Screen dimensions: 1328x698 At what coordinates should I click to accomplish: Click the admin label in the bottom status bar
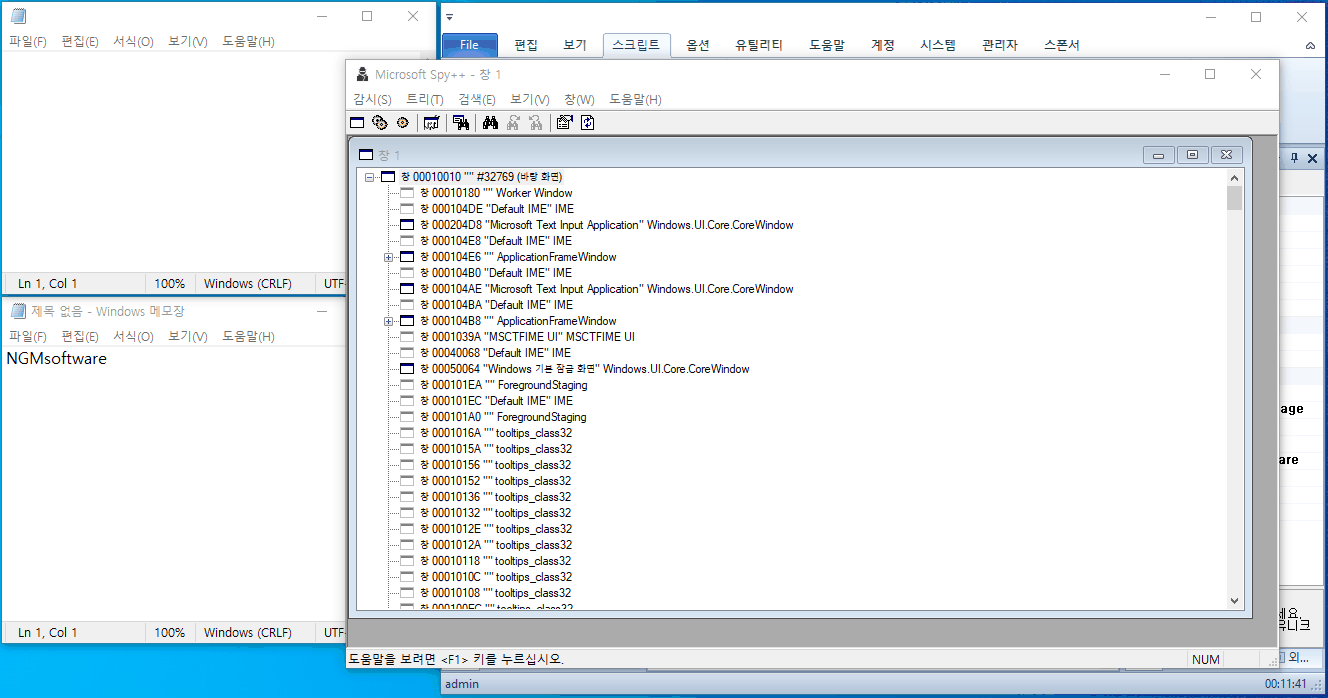click(462, 684)
